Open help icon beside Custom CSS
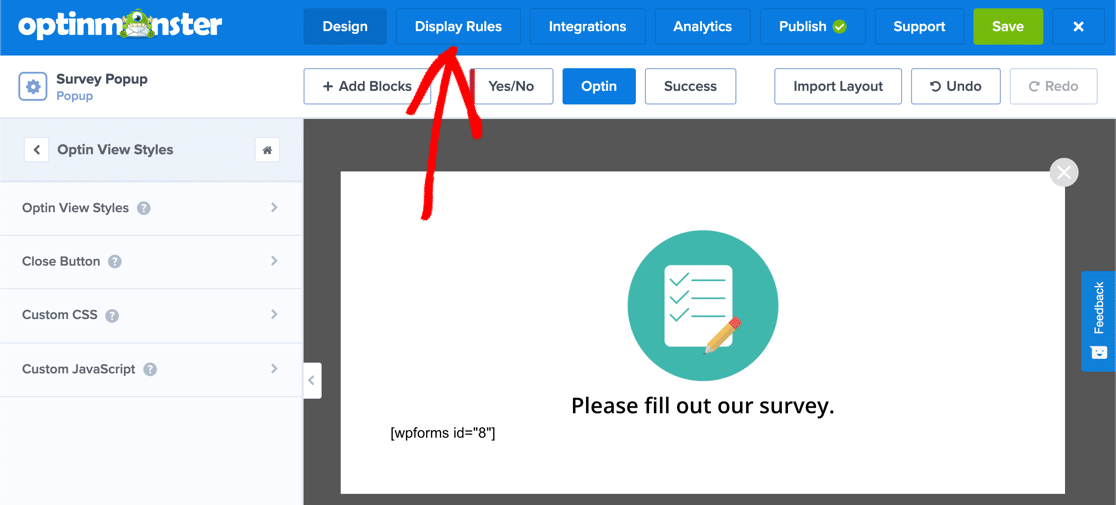The width and height of the screenshot is (1116, 505). 112,315
